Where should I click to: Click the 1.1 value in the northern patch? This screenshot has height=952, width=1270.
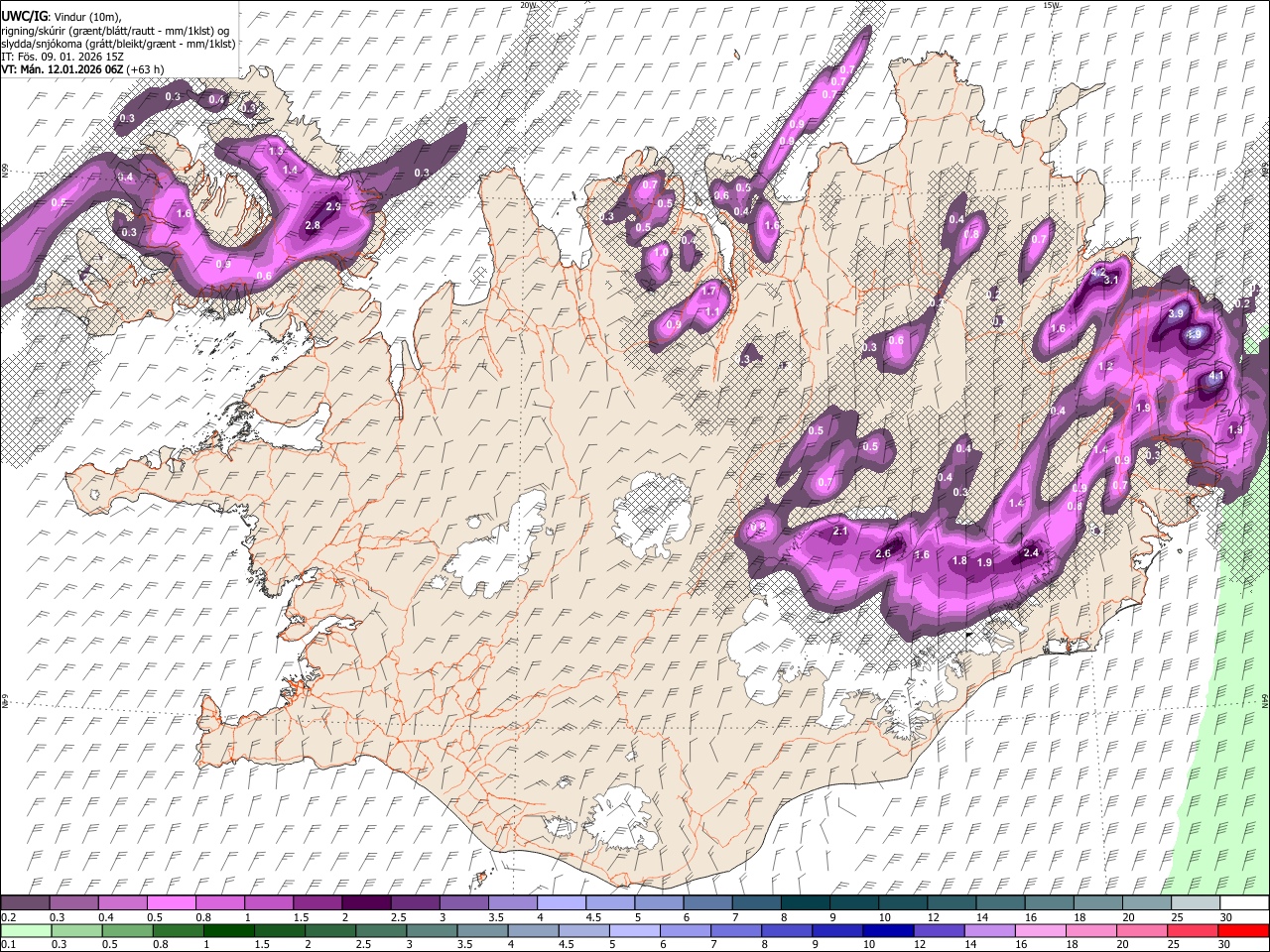coord(711,312)
